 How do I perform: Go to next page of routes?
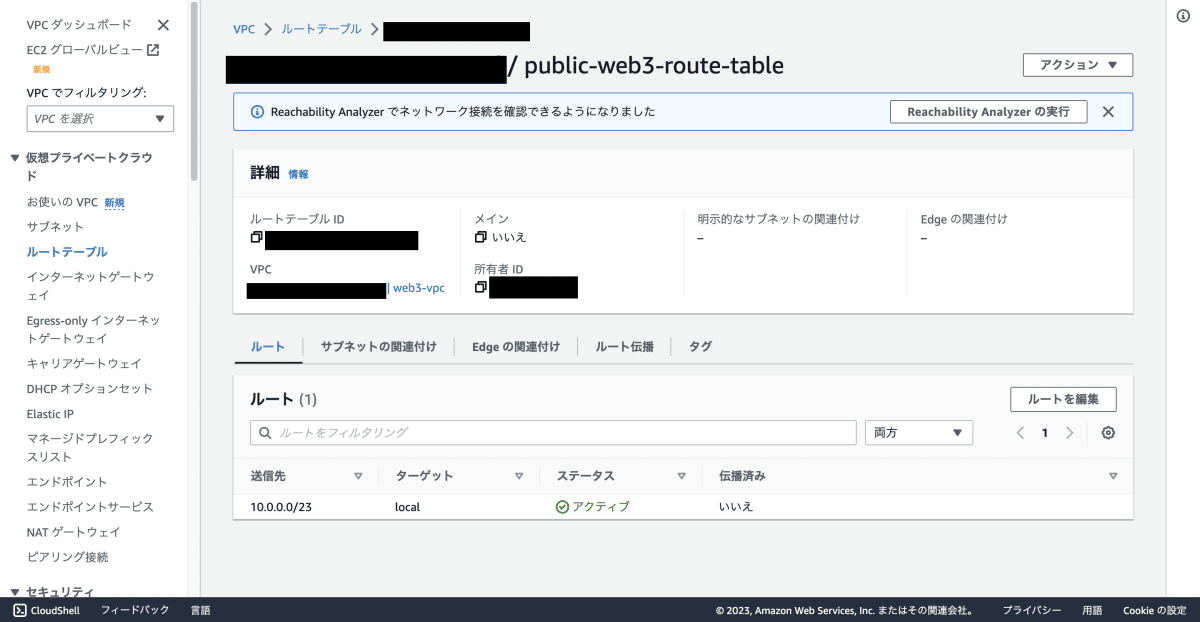pyautogui.click(x=1069, y=433)
